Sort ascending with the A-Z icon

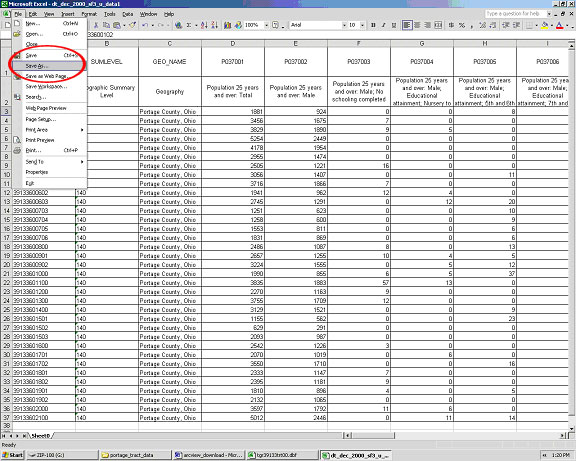[x=204, y=25]
